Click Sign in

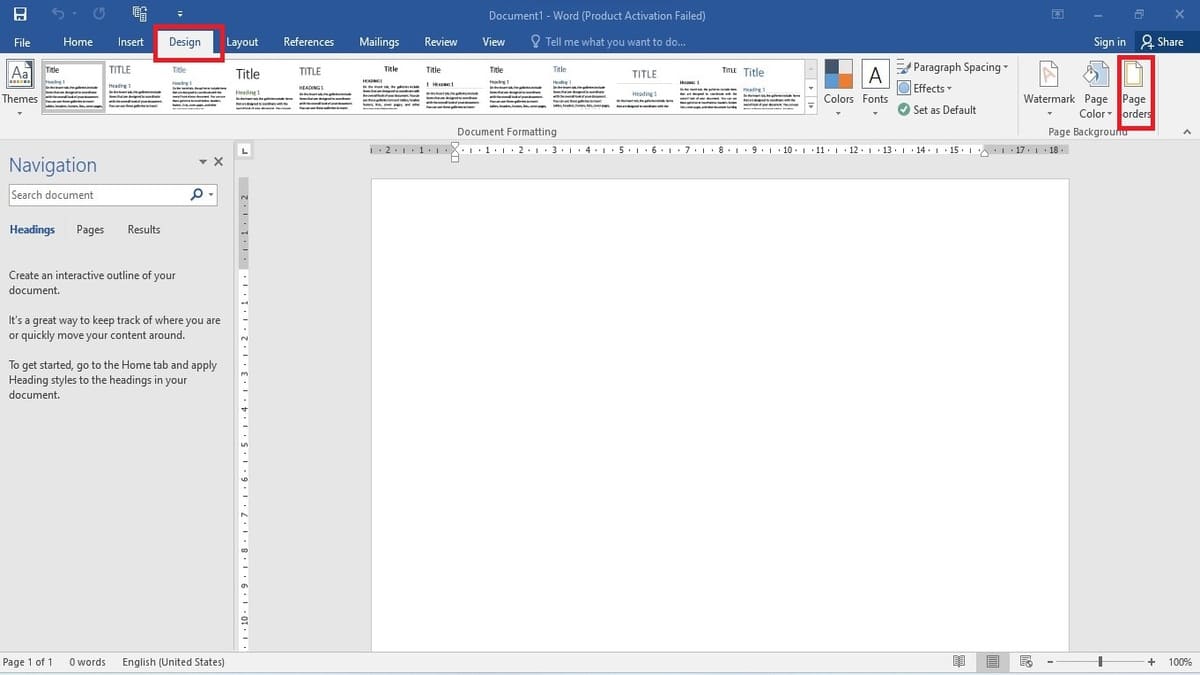(1109, 42)
